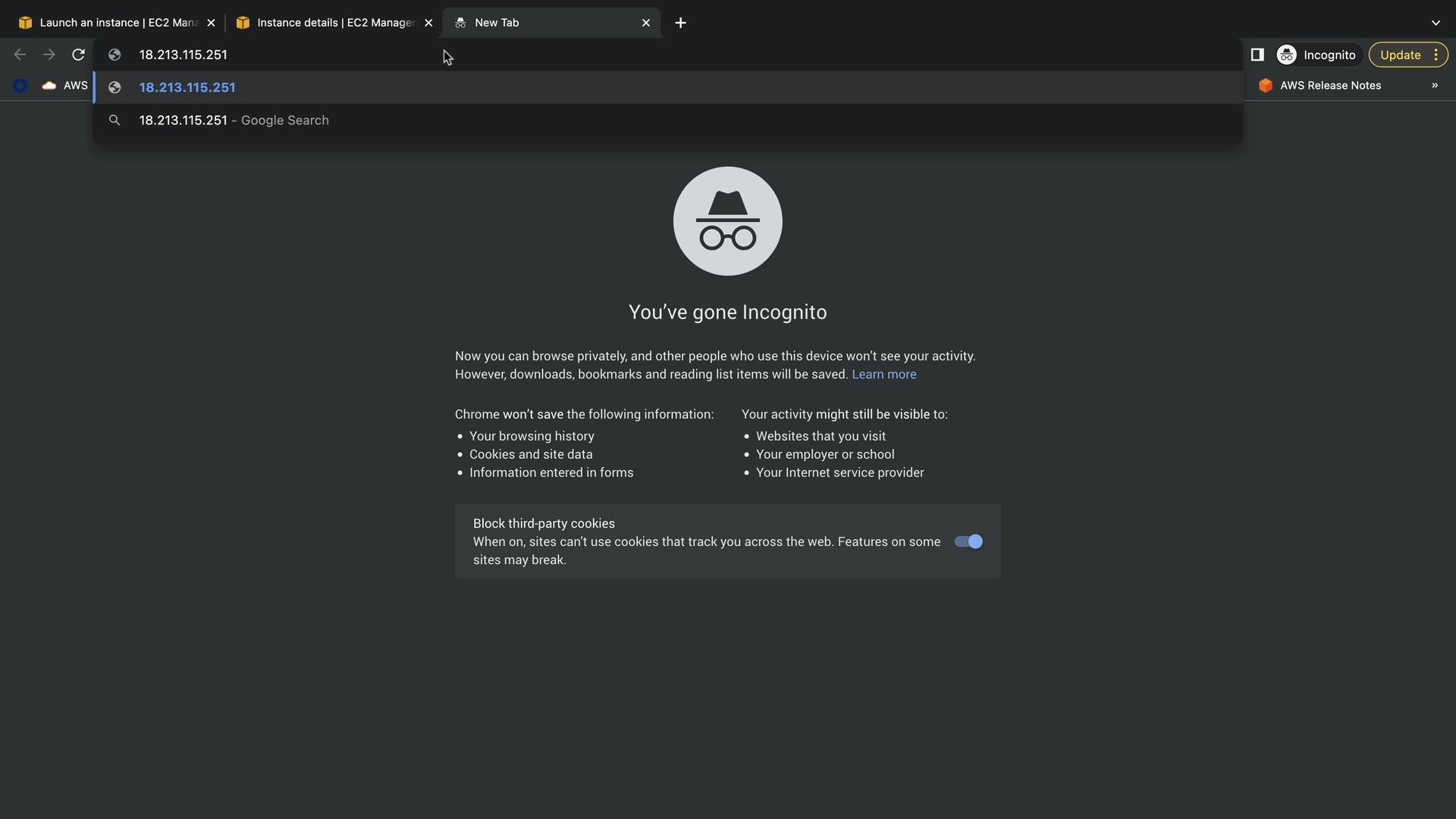This screenshot has width=1456, height=819.
Task: Click the forward navigation arrow
Action: coord(49,55)
